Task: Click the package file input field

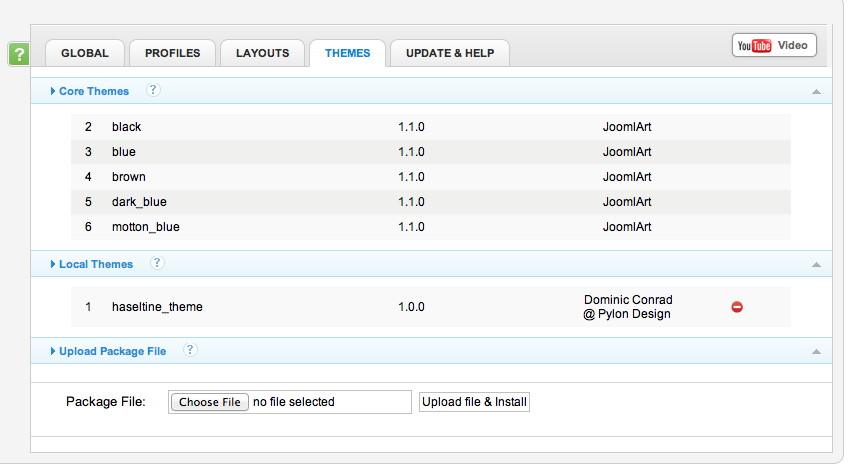Action: (x=290, y=402)
